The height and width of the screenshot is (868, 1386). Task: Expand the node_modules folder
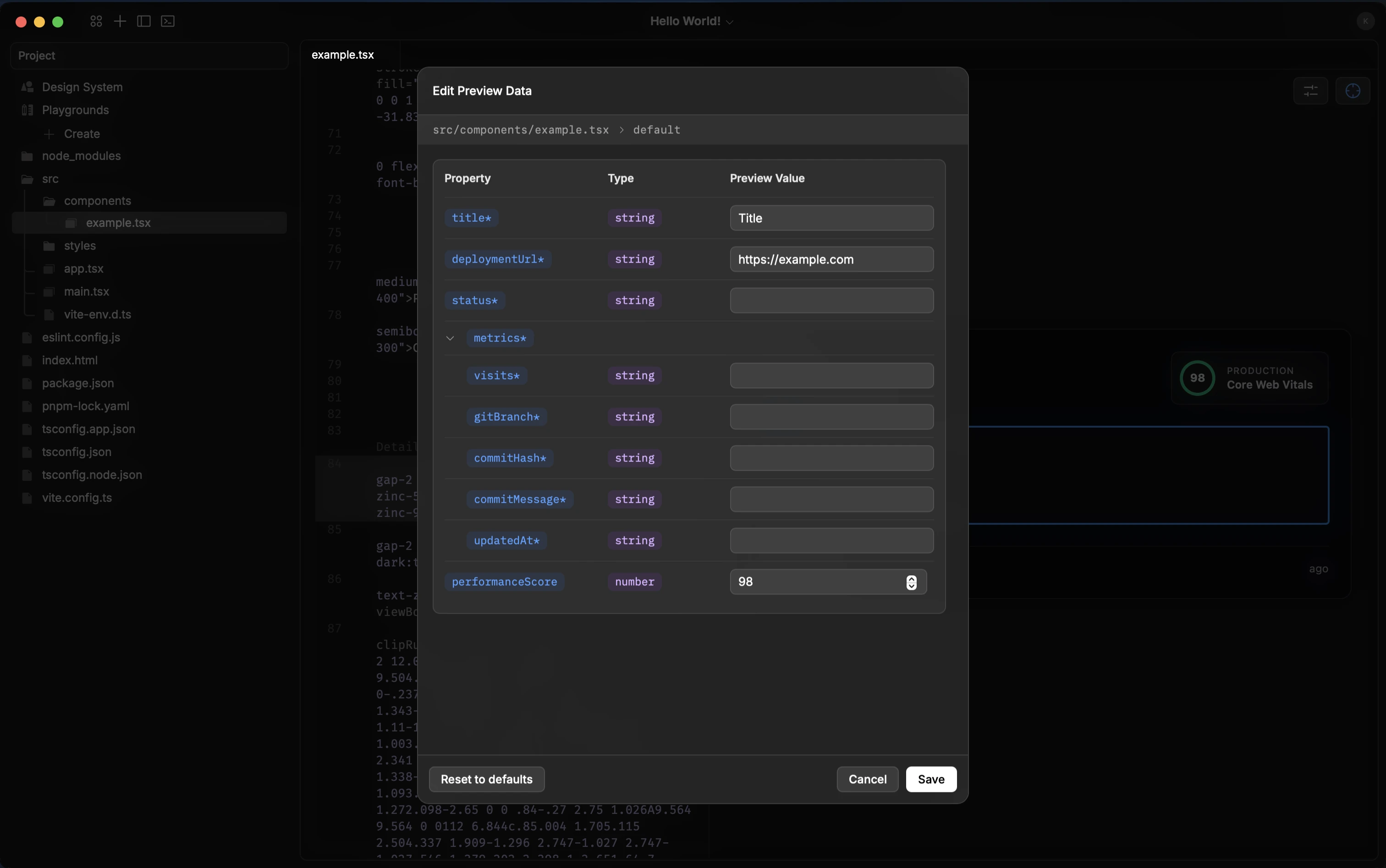81,156
